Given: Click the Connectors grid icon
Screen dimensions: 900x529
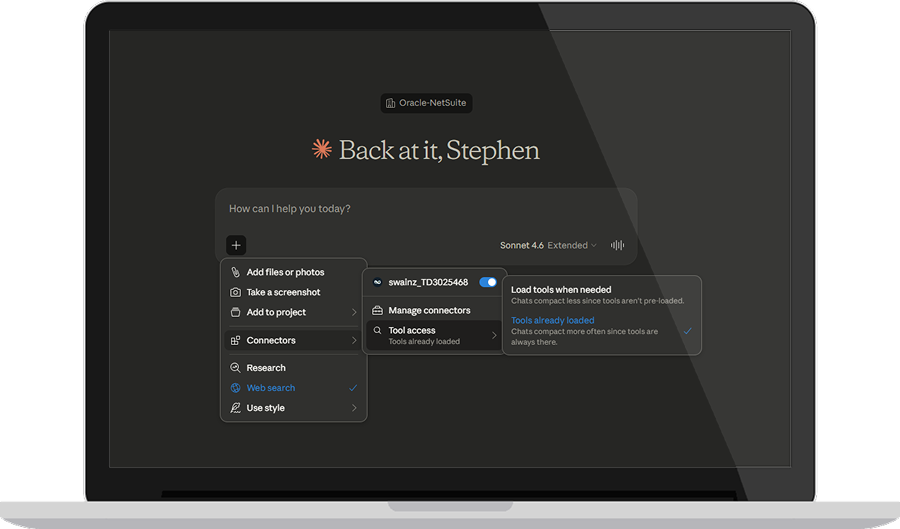Looking at the screenshot, I should [235, 340].
